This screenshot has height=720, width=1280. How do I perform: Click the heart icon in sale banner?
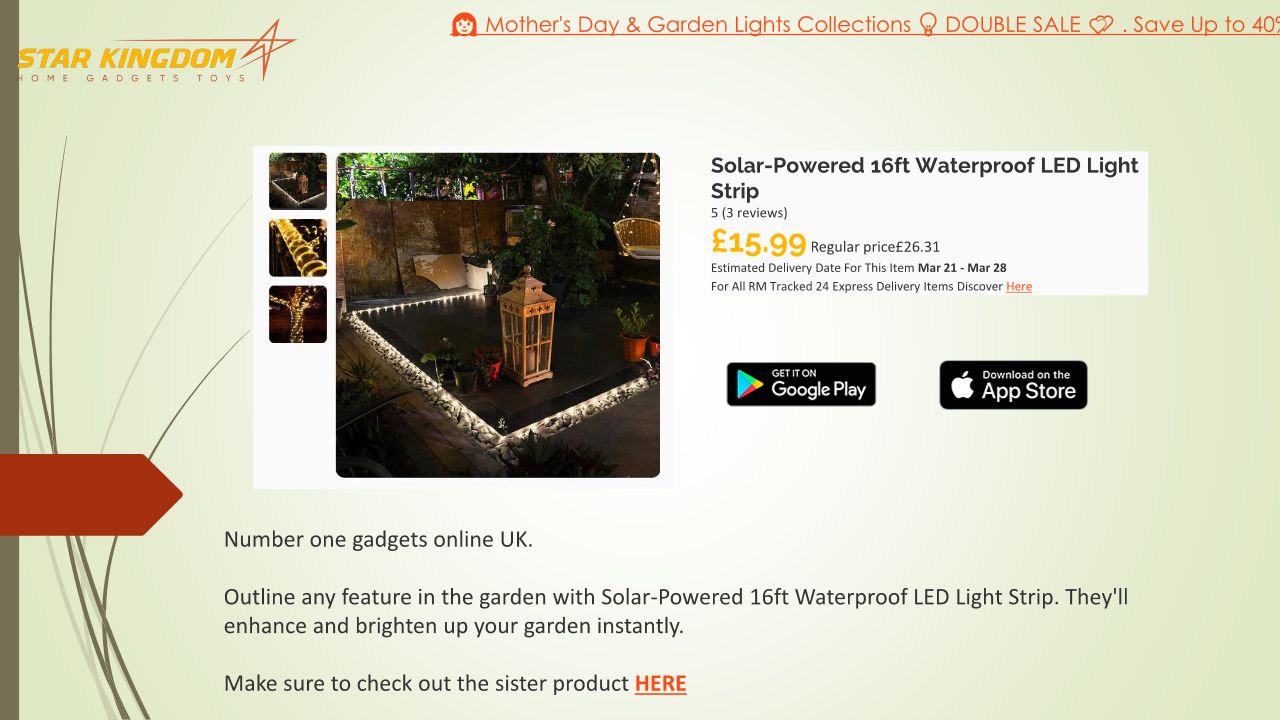click(x=1101, y=25)
